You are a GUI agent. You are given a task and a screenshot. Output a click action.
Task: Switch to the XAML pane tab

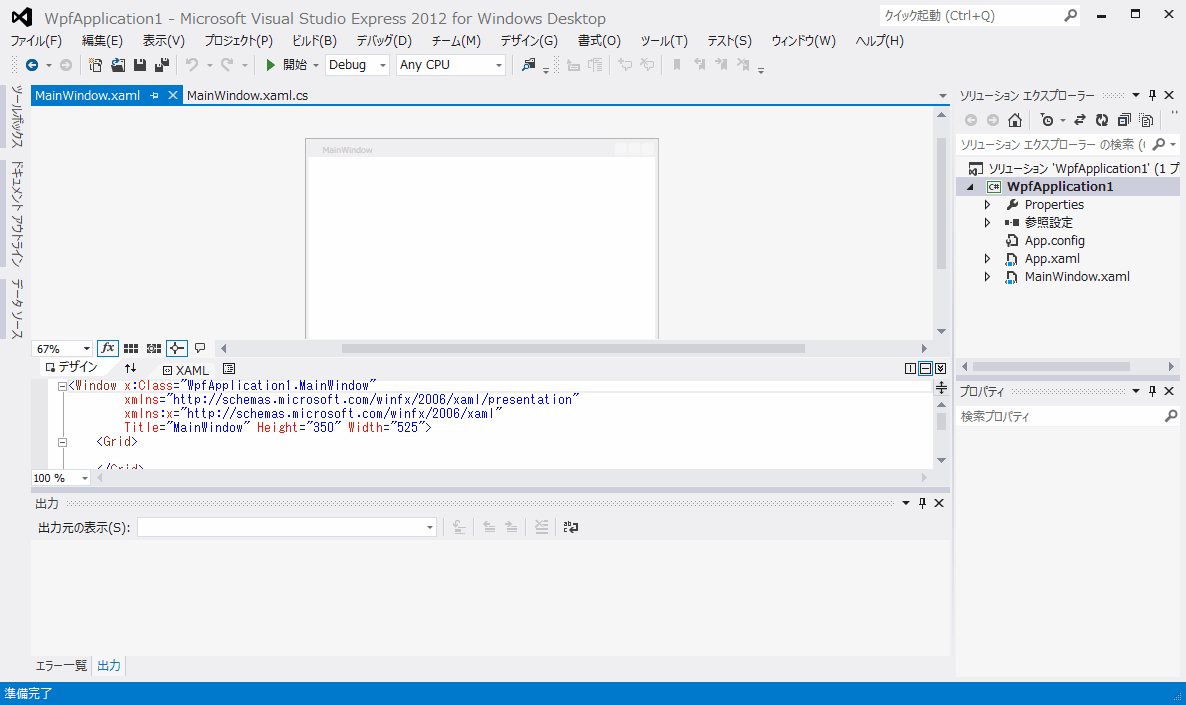(x=186, y=370)
